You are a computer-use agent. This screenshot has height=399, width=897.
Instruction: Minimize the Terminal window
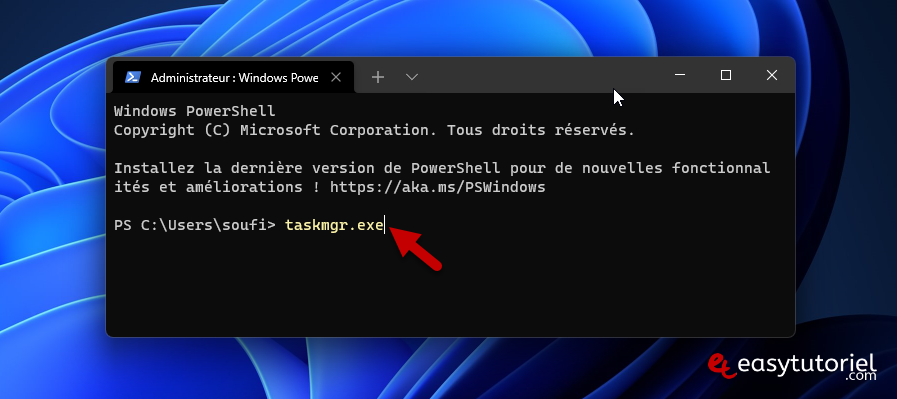680,75
